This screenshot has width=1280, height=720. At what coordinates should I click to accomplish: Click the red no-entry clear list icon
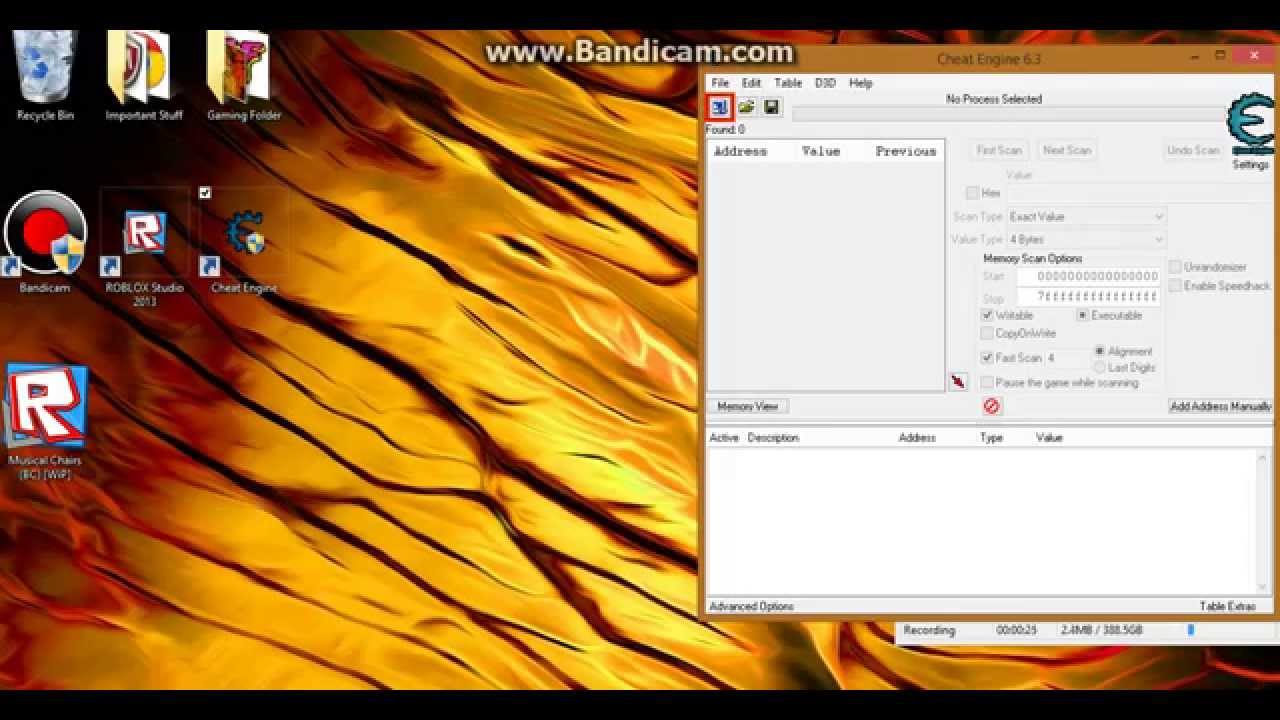[991, 406]
